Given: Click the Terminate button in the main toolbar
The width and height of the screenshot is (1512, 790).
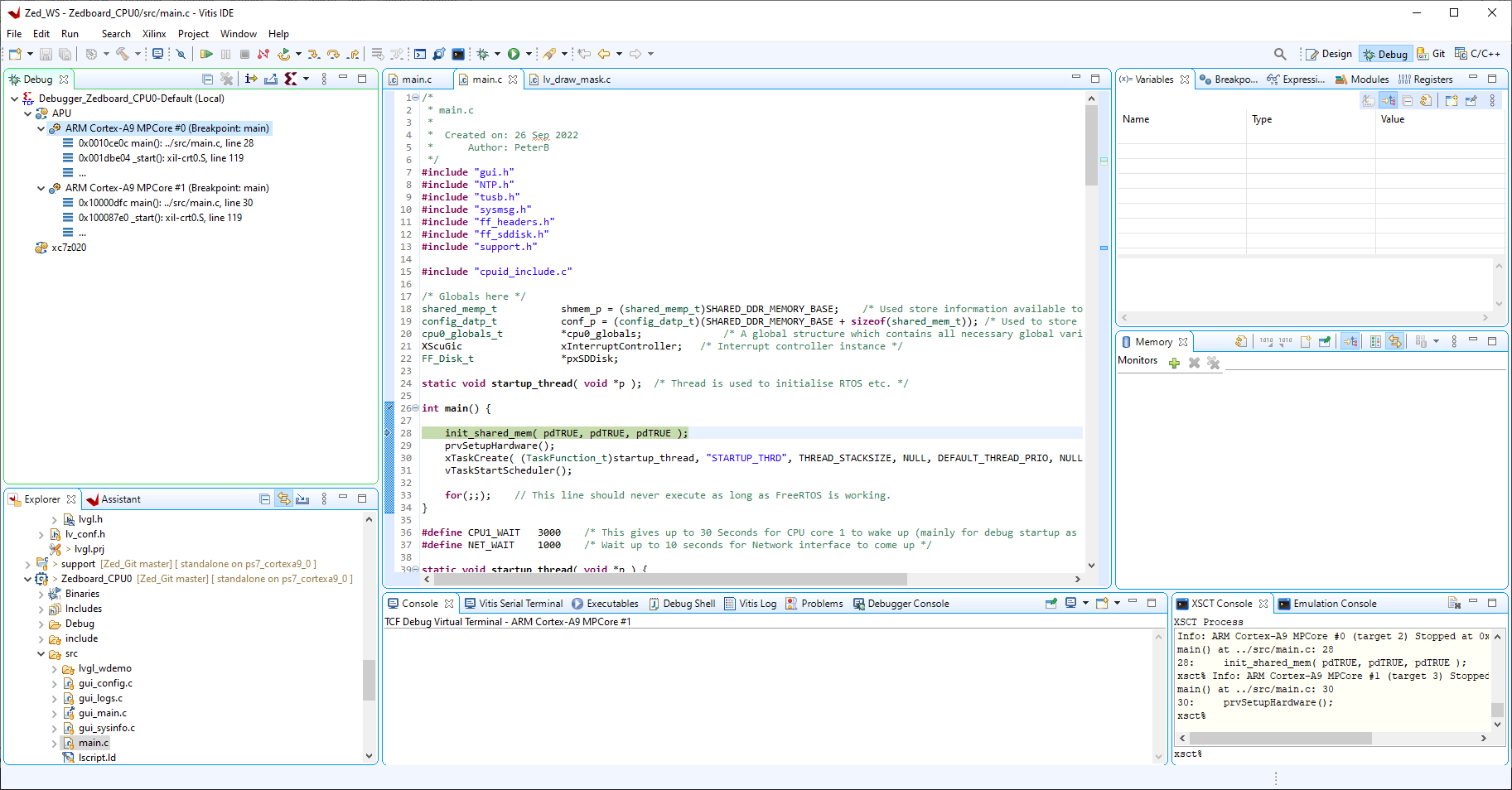Looking at the screenshot, I should point(244,54).
